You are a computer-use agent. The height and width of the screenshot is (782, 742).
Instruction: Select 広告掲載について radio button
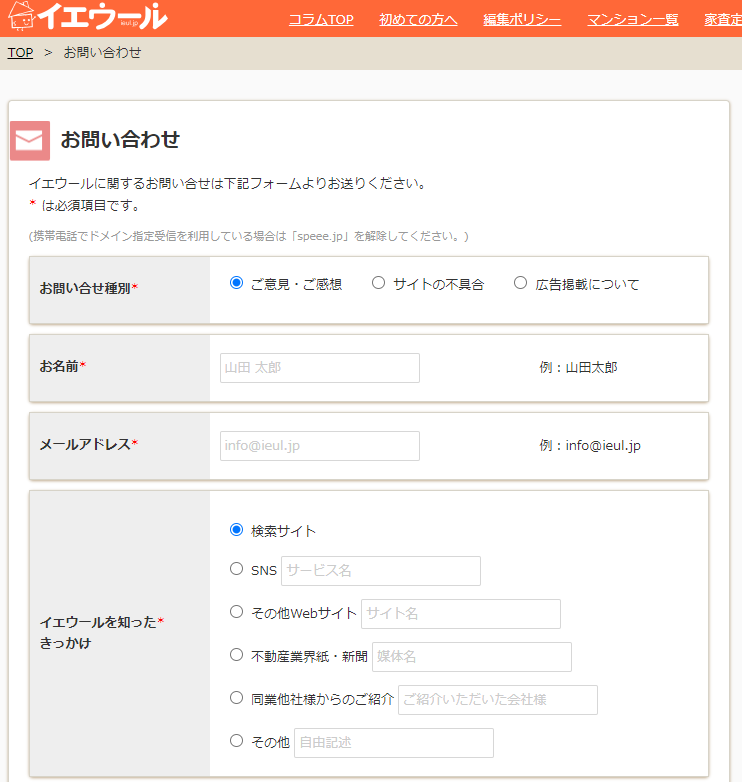coord(520,283)
